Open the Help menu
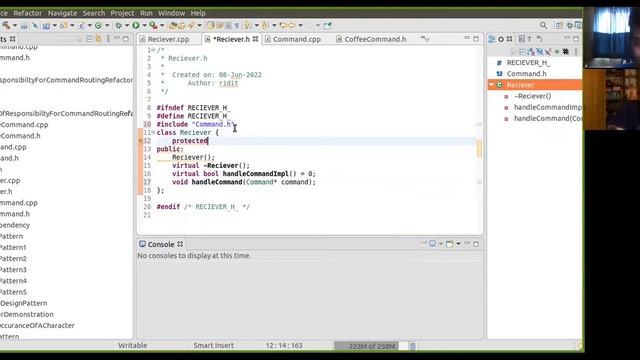This screenshot has width=640, height=360. click(198, 13)
